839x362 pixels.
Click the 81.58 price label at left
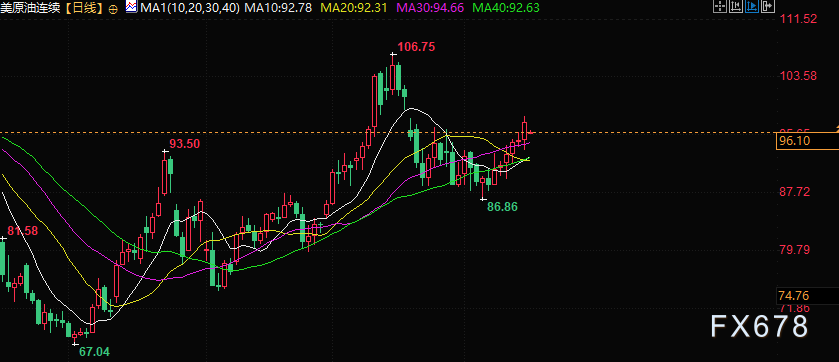click(22, 231)
